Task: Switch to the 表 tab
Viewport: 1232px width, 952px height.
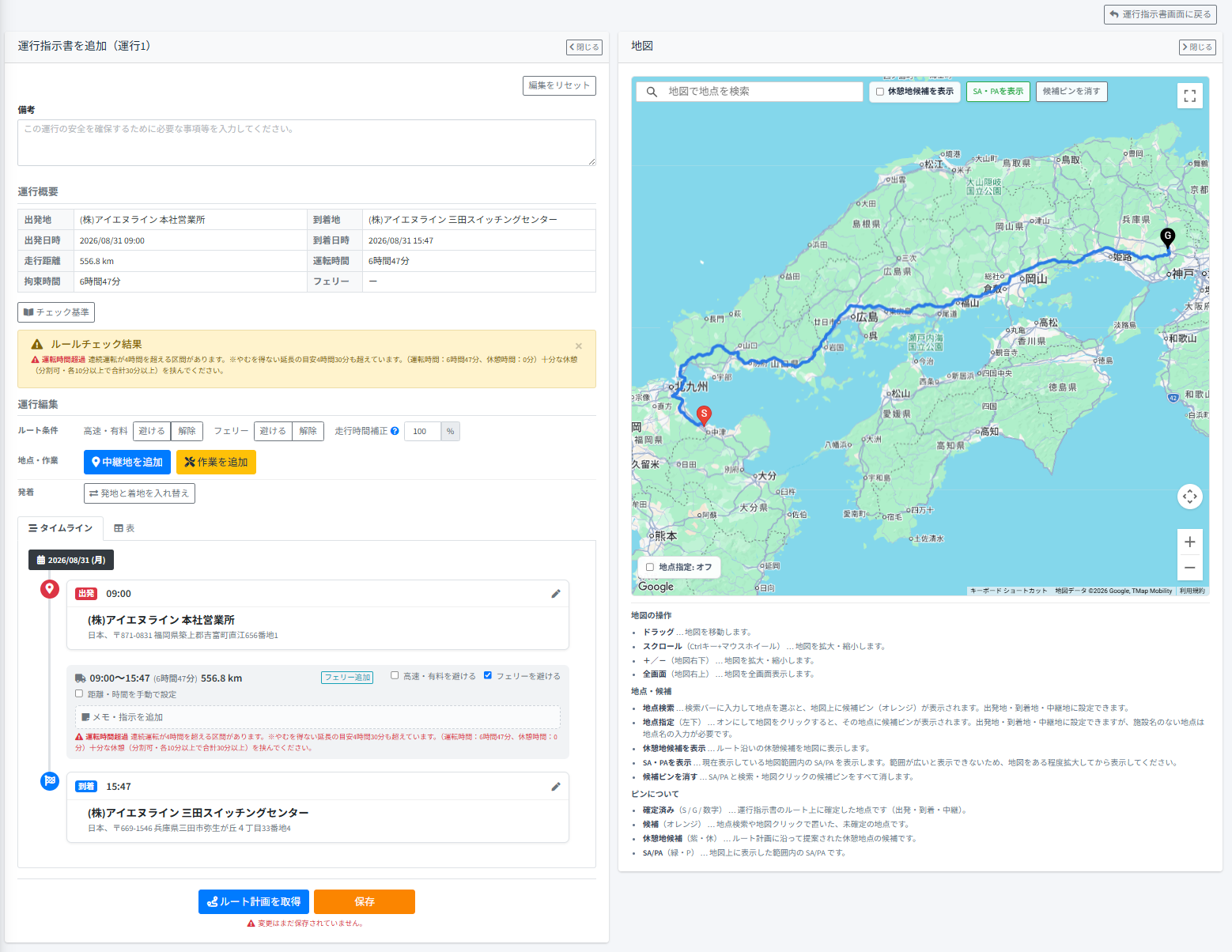Action: coord(124,528)
